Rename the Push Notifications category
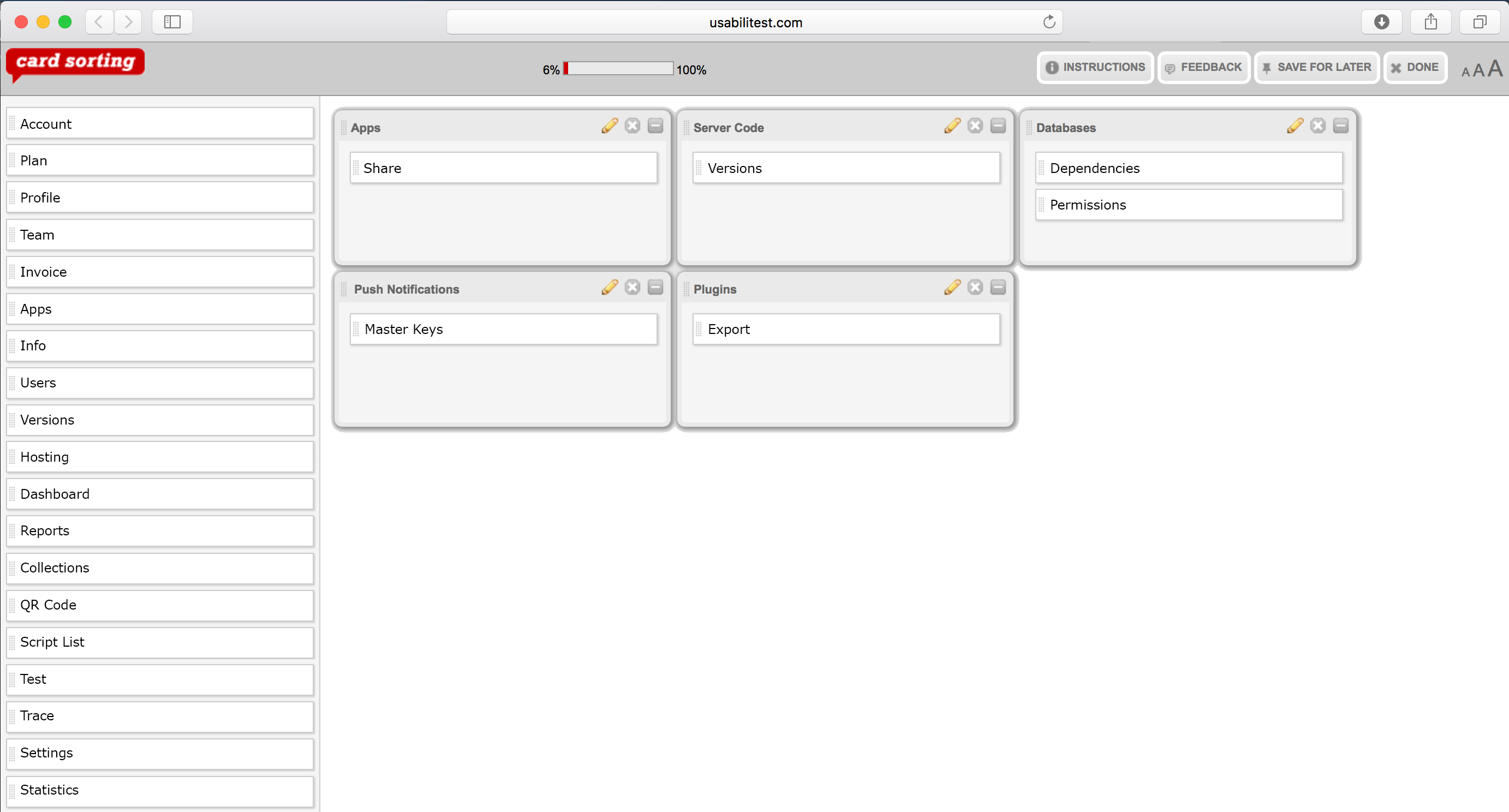 609,287
